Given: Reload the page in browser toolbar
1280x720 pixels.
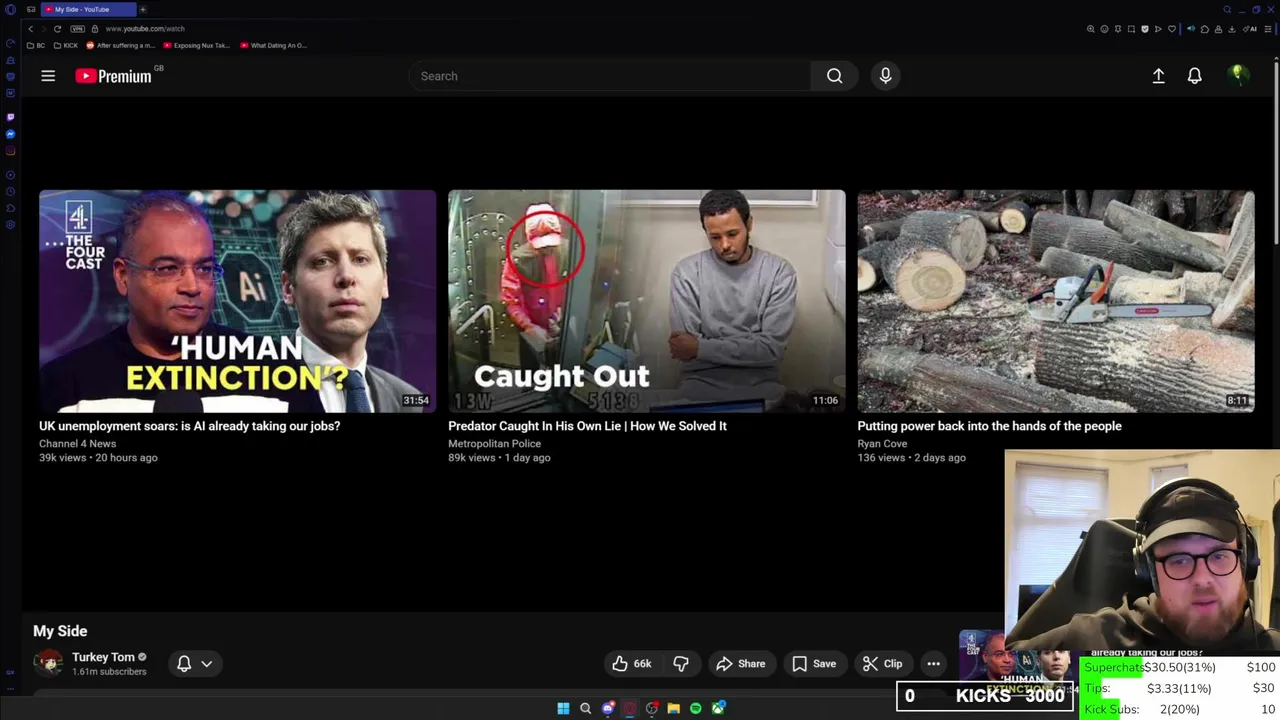Looking at the screenshot, I should 57,29.
